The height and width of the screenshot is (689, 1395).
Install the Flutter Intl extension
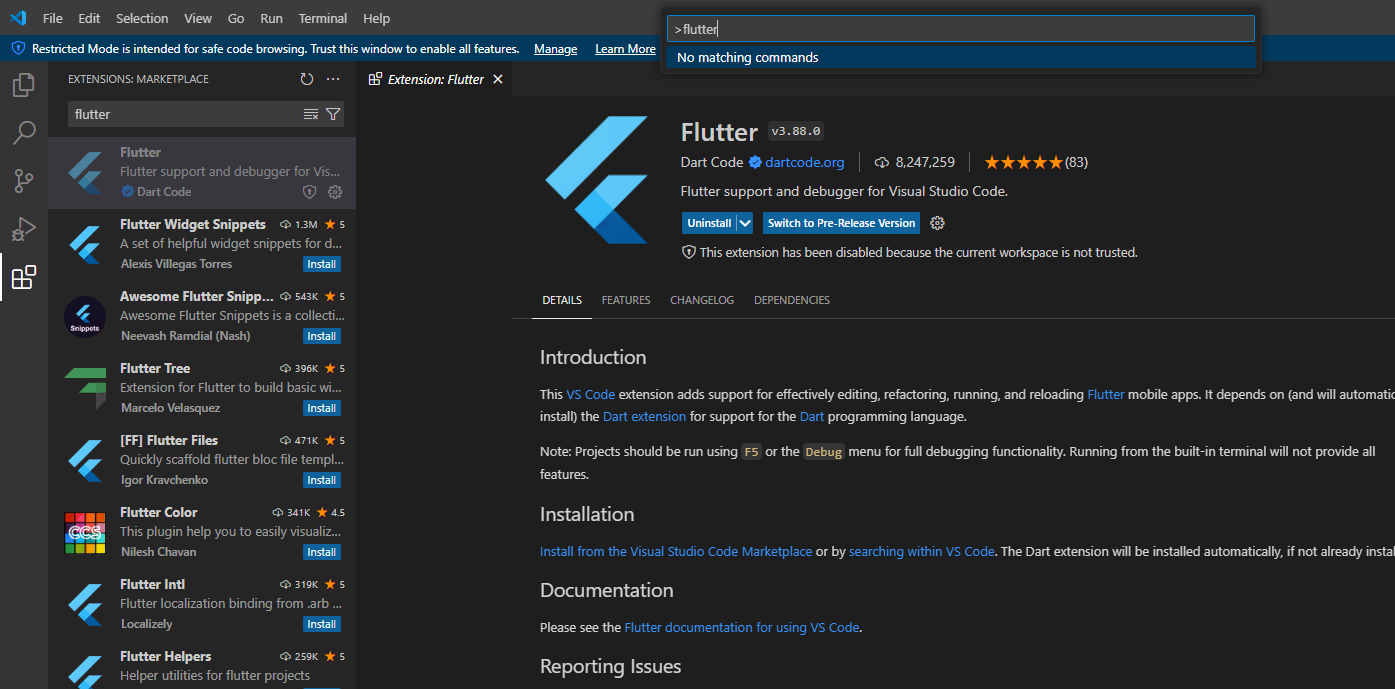[x=322, y=624]
